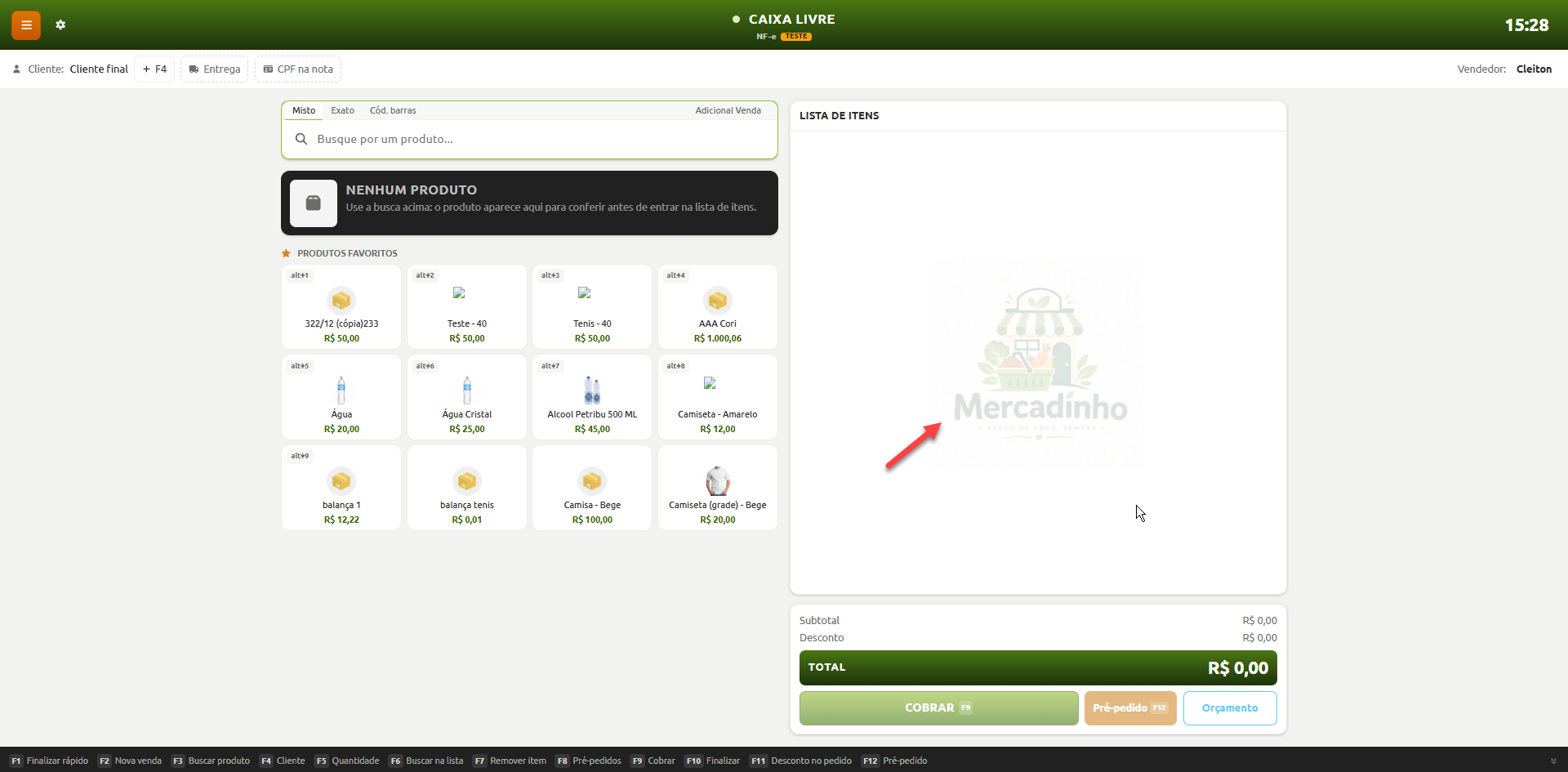Switch to Cód. barras search tab
This screenshot has width=1568, height=772.
(x=393, y=110)
